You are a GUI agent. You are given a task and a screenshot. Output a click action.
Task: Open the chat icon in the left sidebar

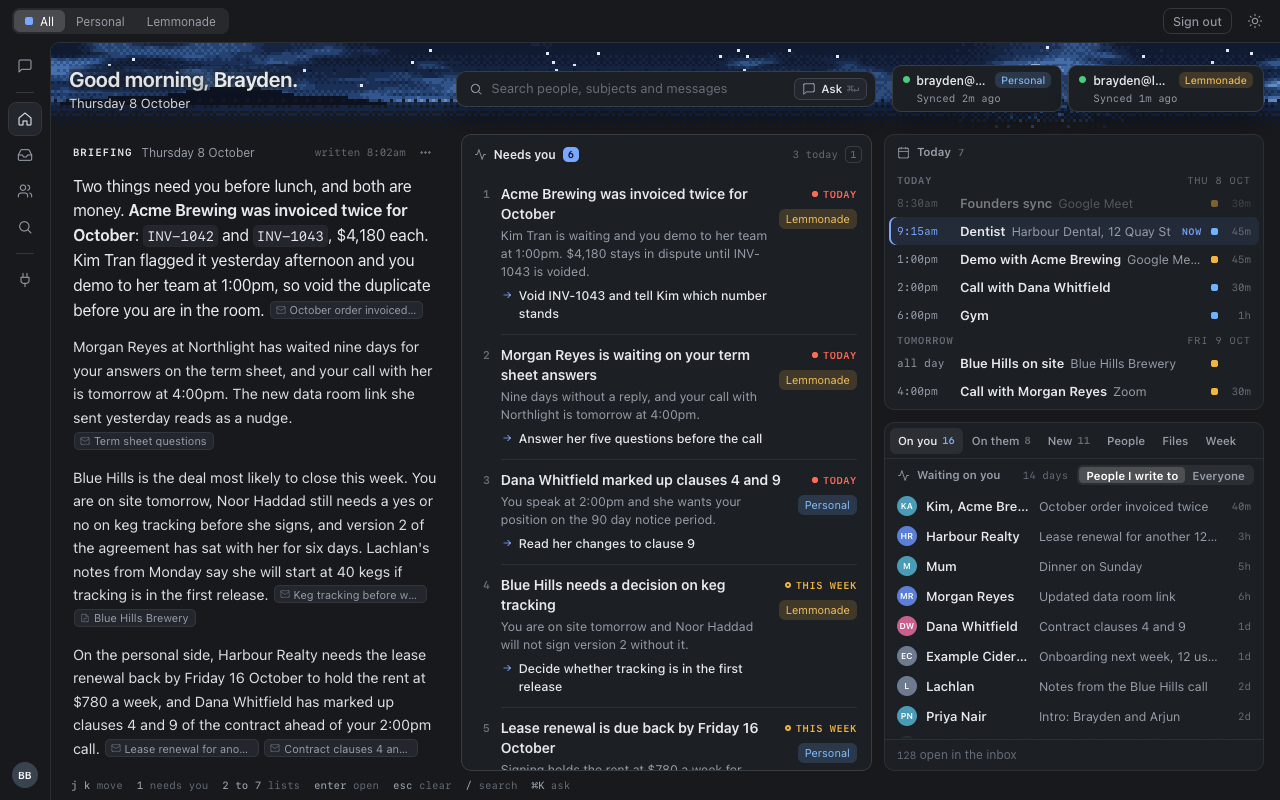(x=25, y=66)
